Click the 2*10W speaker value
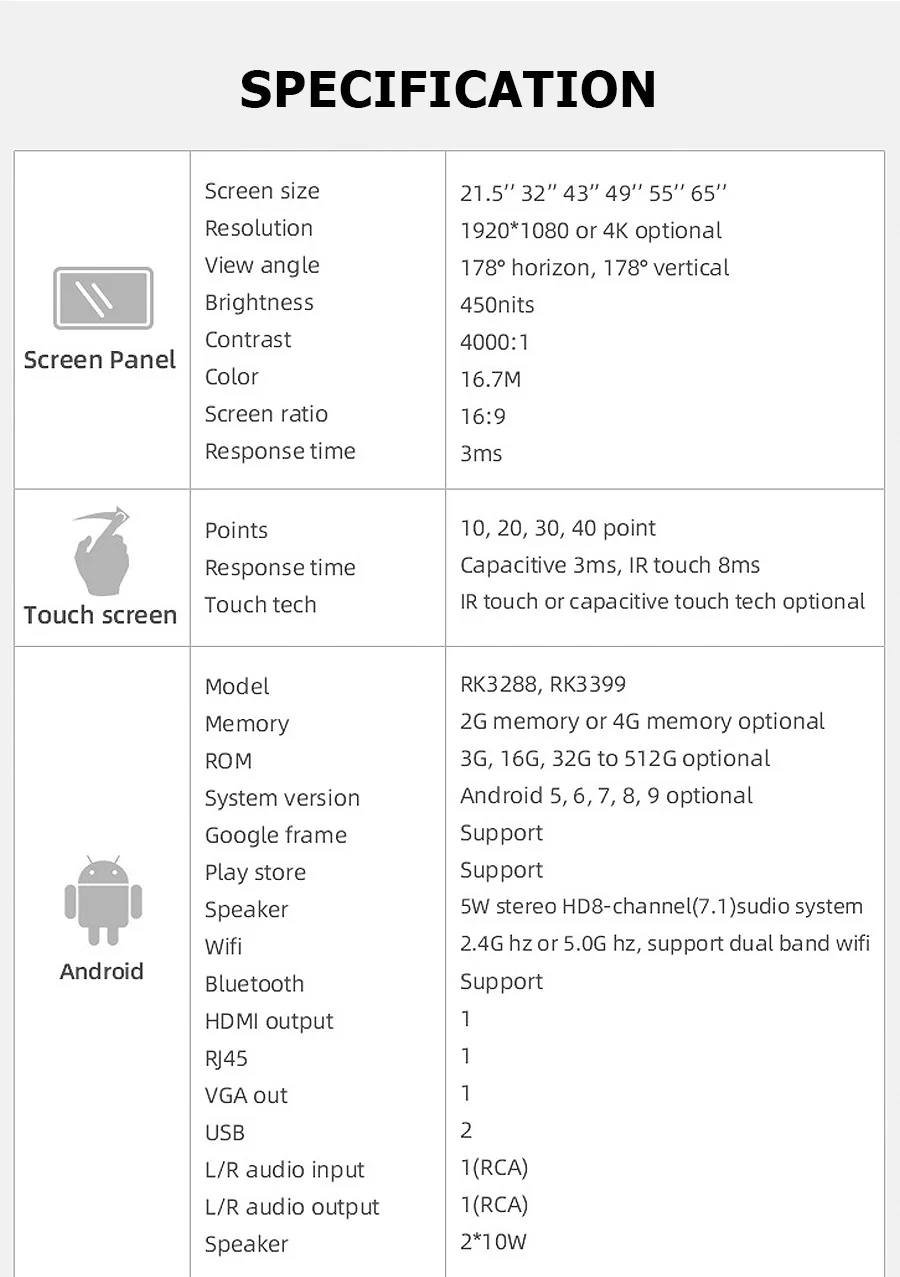Viewport: 900px width, 1277px height. pyautogui.click(x=493, y=1242)
